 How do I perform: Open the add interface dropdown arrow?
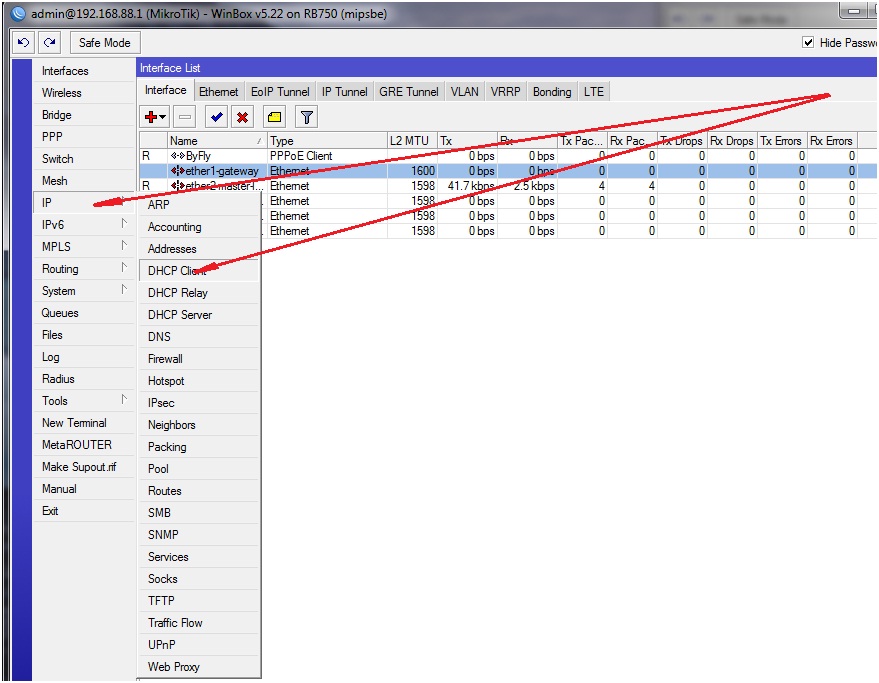(x=163, y=117)
